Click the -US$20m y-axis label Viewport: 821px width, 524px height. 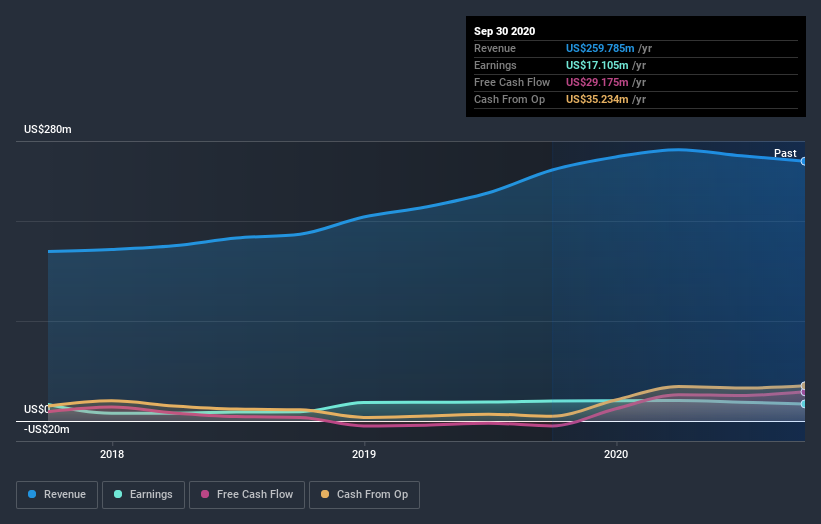click(47, 429)
